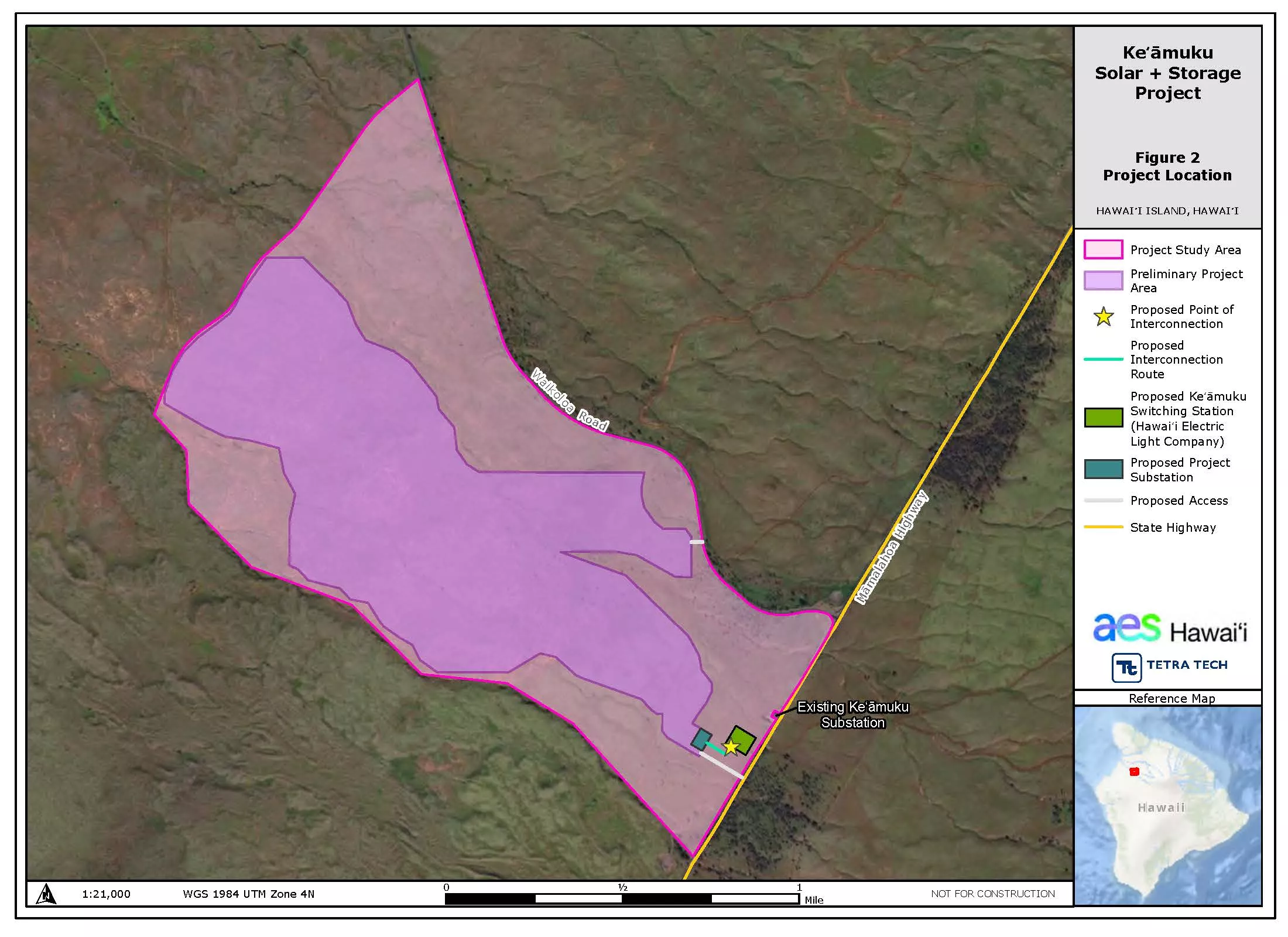Click the Māmalahoa Highway label
This screenshot has width=1288, height=937.
[891, 548]
